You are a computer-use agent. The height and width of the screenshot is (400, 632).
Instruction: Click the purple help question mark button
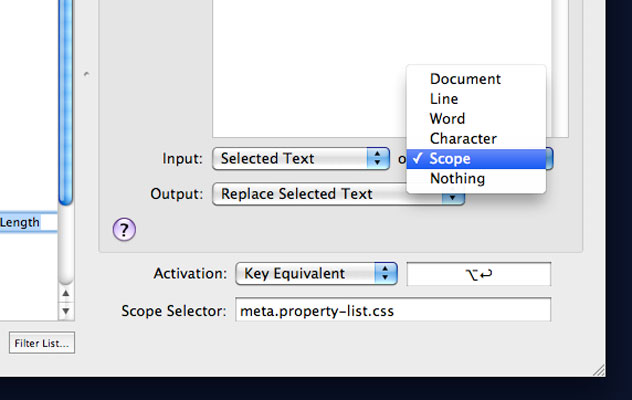click(124, 230)
